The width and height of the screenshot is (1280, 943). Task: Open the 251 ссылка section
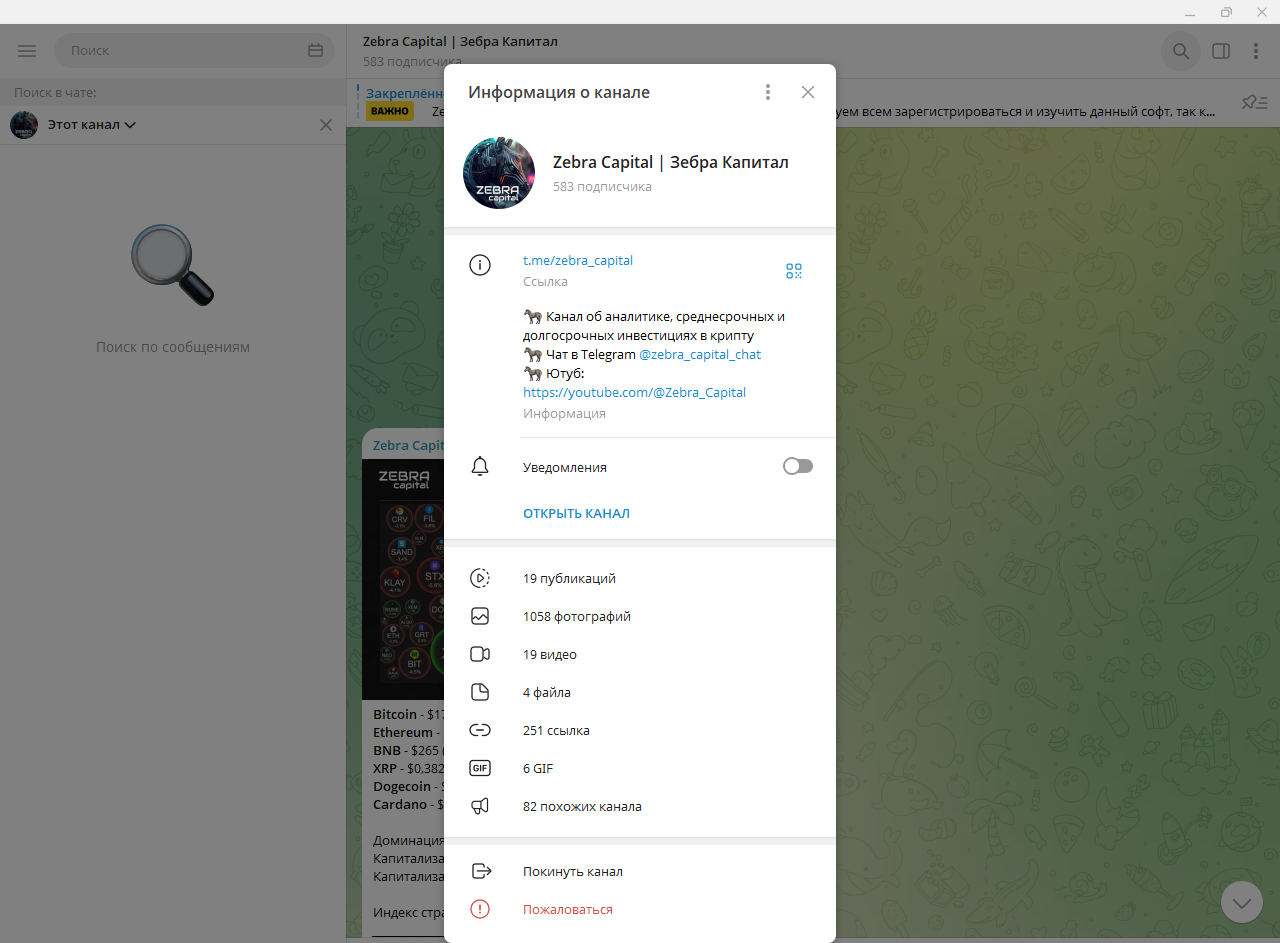pyautogui.click(x=640, y=730)
